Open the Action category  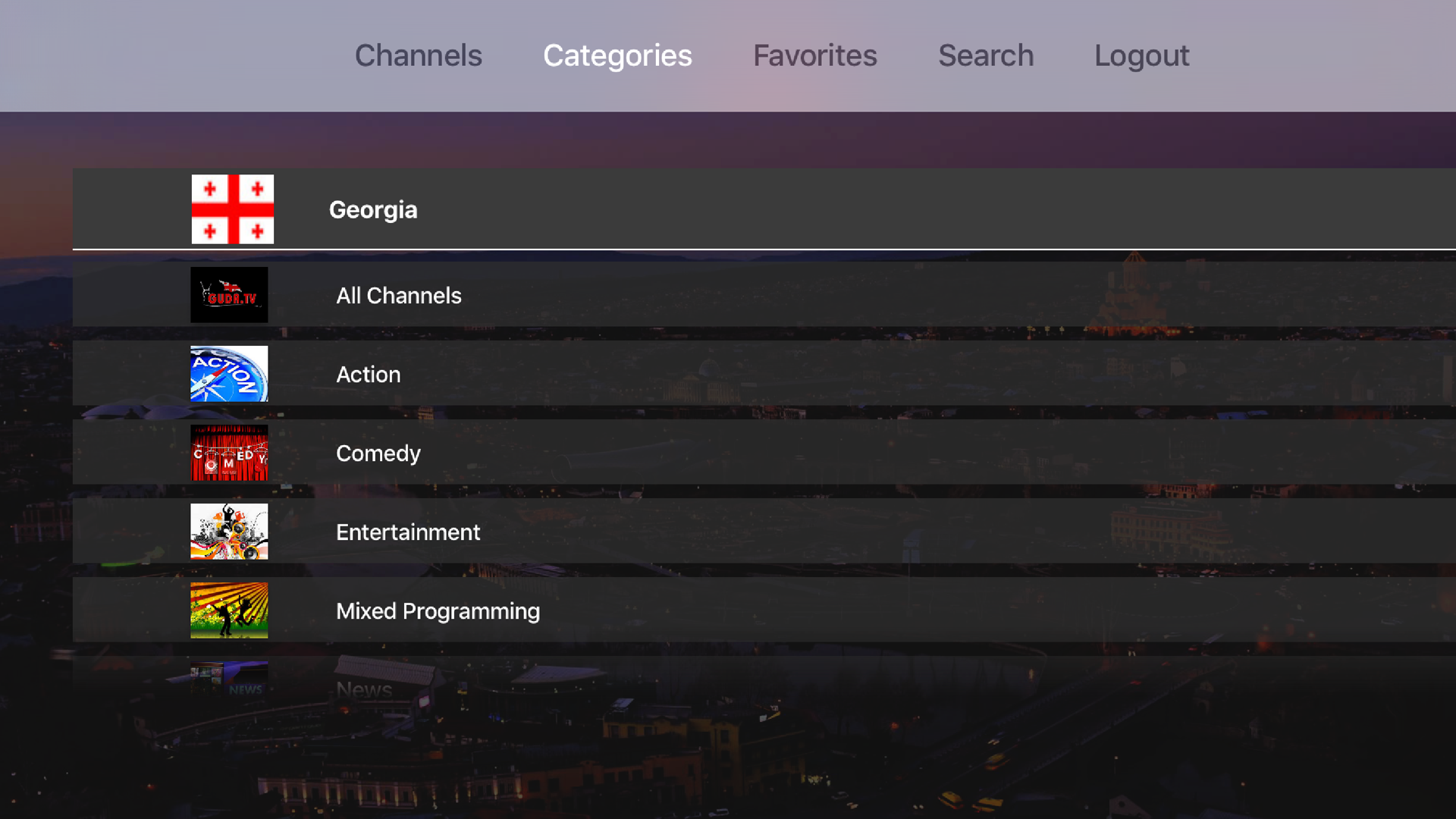764,374
